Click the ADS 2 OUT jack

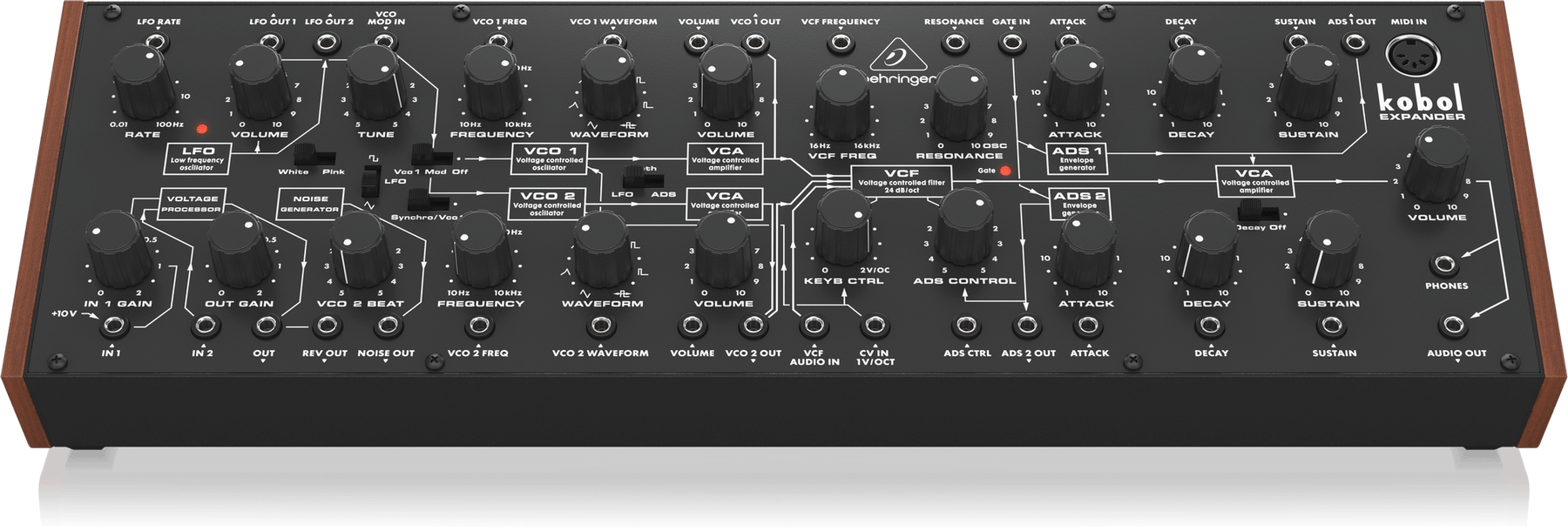[x=1027, y=326]
